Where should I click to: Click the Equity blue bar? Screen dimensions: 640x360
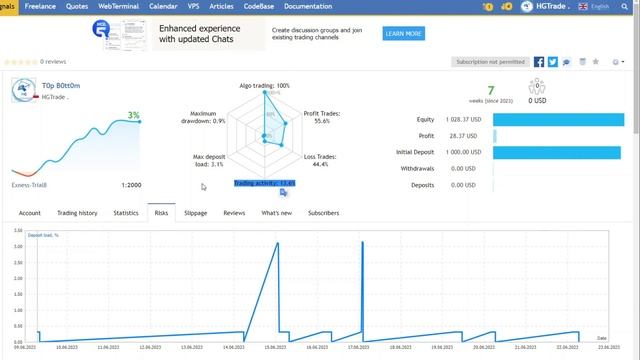tap(558, 120)
